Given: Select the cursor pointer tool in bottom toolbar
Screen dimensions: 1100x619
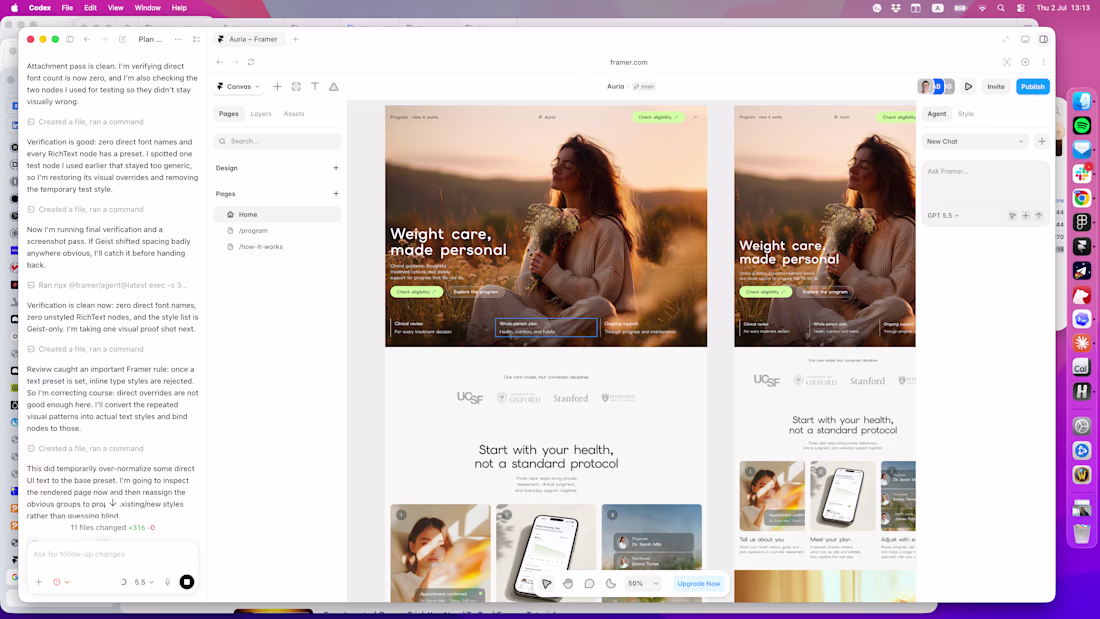Looking at the screenshot, I should 546,583.
